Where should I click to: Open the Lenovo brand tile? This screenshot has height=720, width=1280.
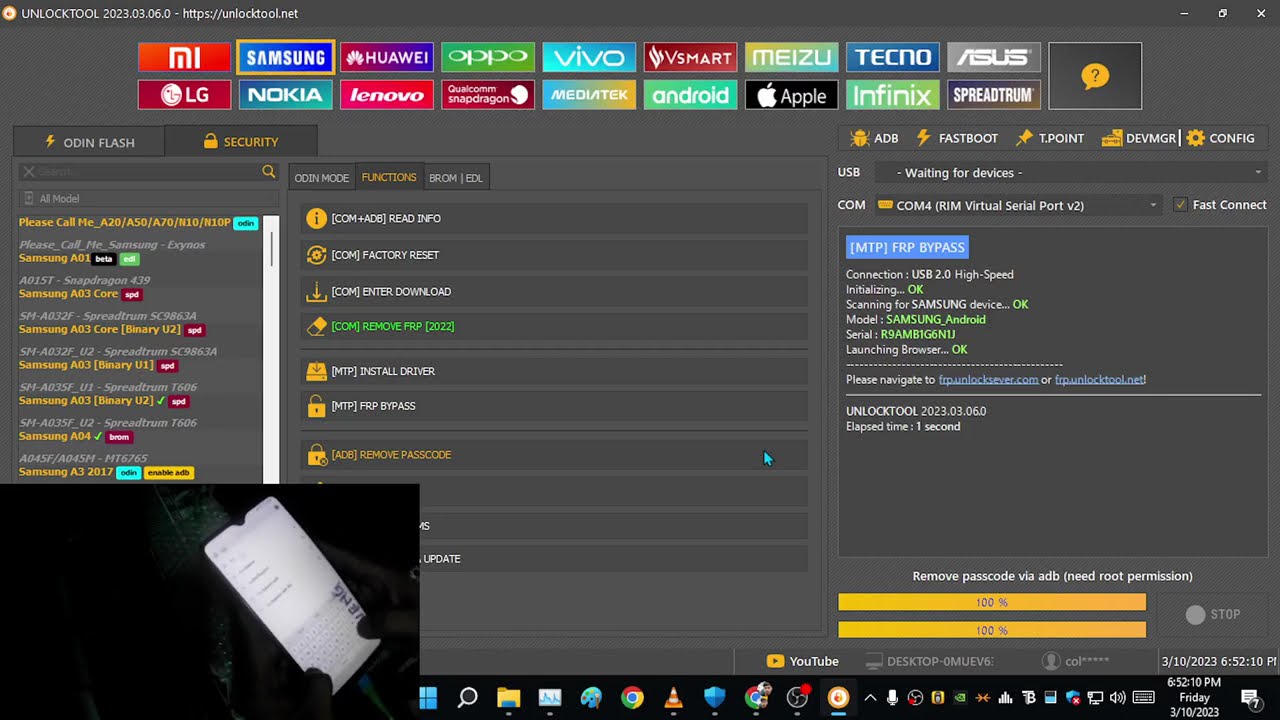pos(387,95)
